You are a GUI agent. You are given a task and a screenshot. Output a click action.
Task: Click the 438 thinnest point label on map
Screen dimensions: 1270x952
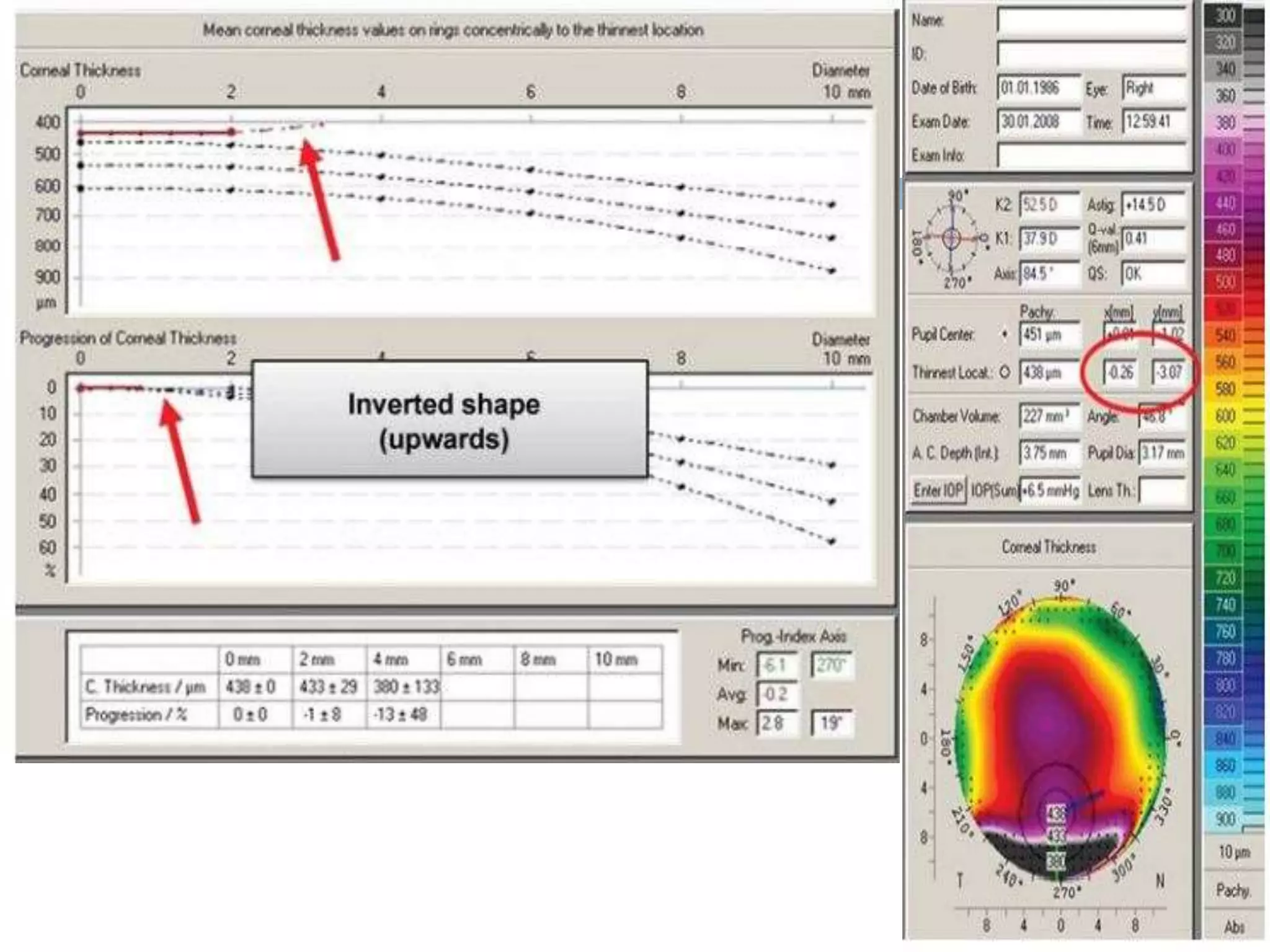1055,813
